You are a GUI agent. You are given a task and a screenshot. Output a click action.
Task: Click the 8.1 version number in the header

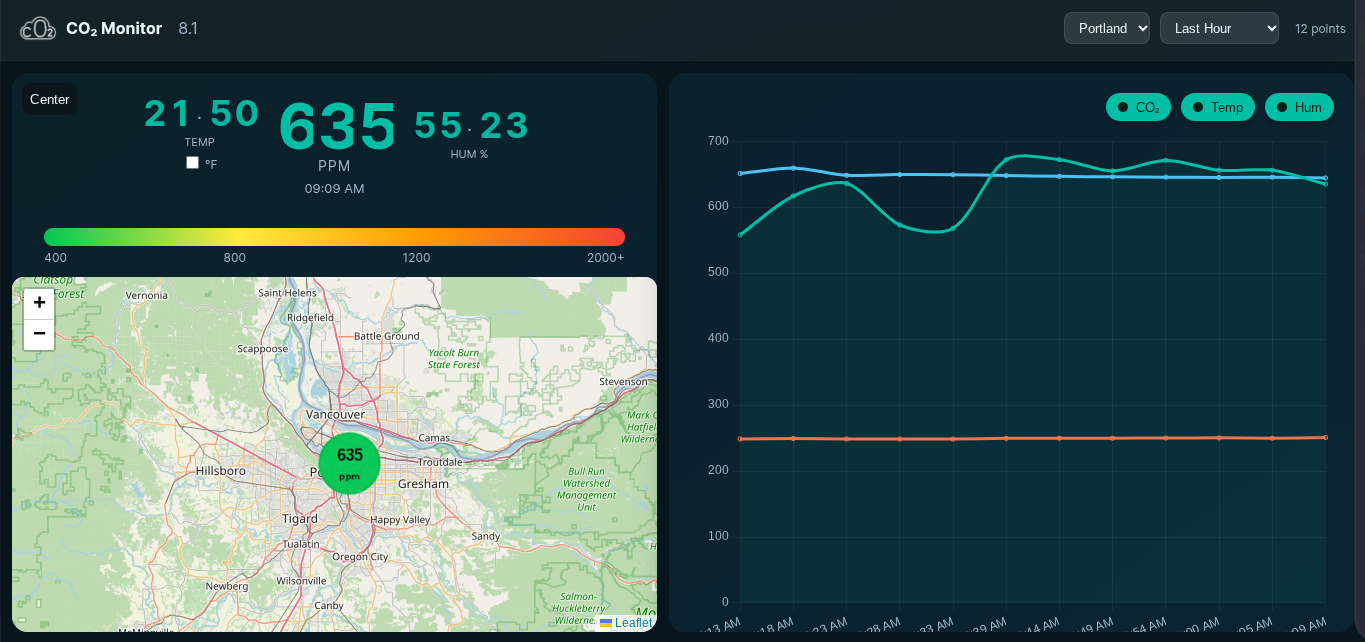pyautogui.click(x=187, y=29)
